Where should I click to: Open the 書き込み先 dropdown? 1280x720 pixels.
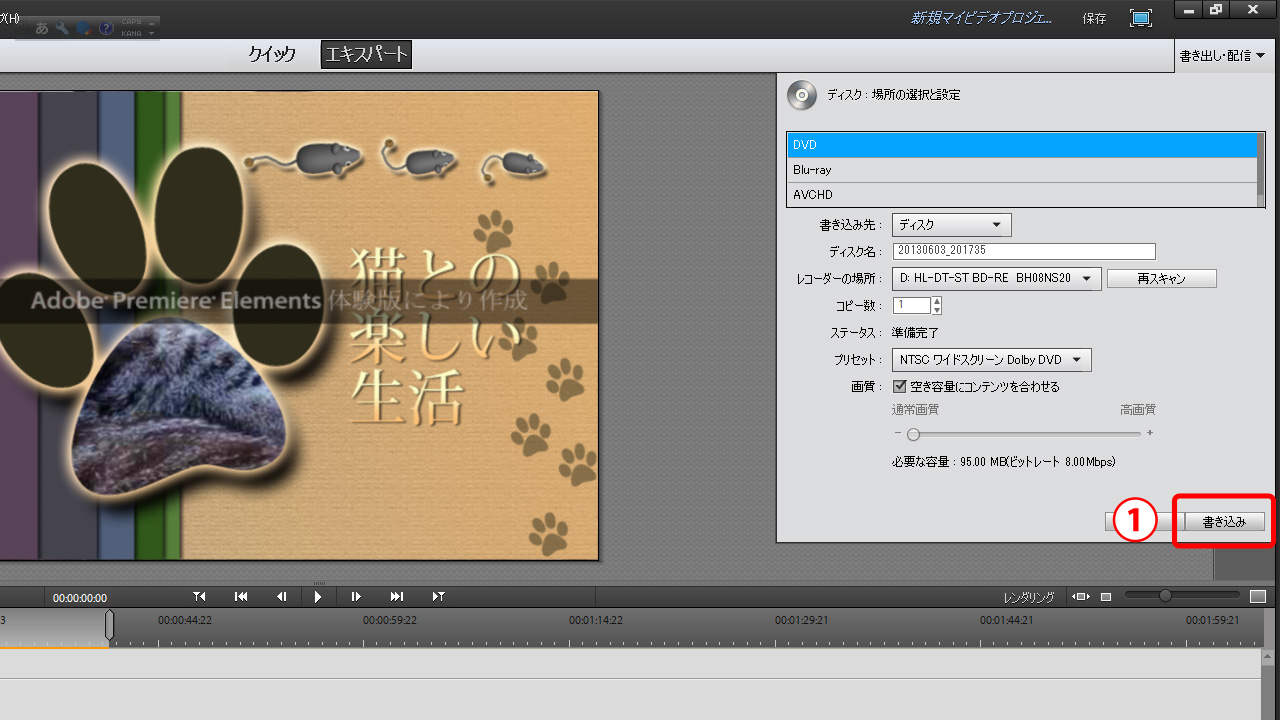click(951, 225)
